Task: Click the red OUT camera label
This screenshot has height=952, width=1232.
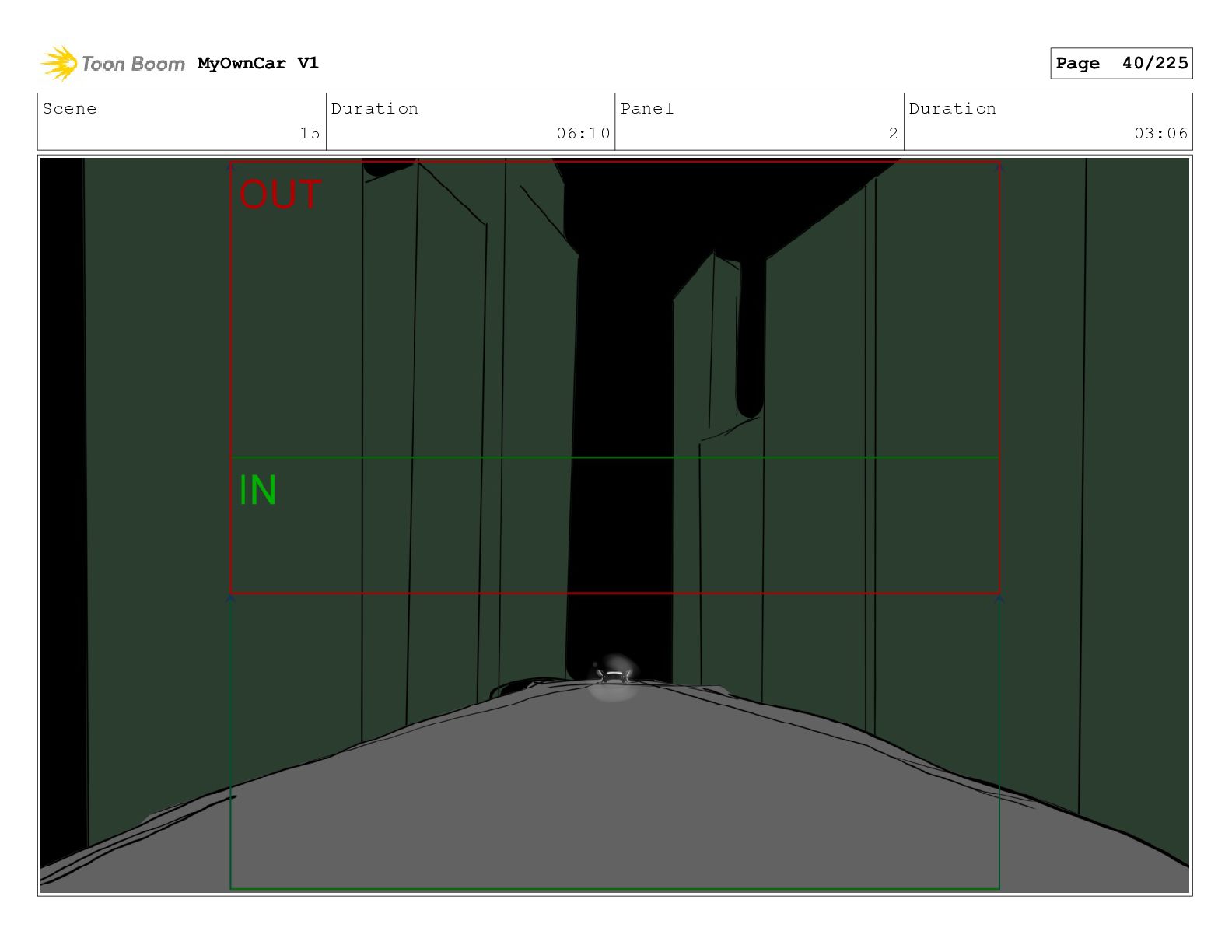Action: [280, 194]
